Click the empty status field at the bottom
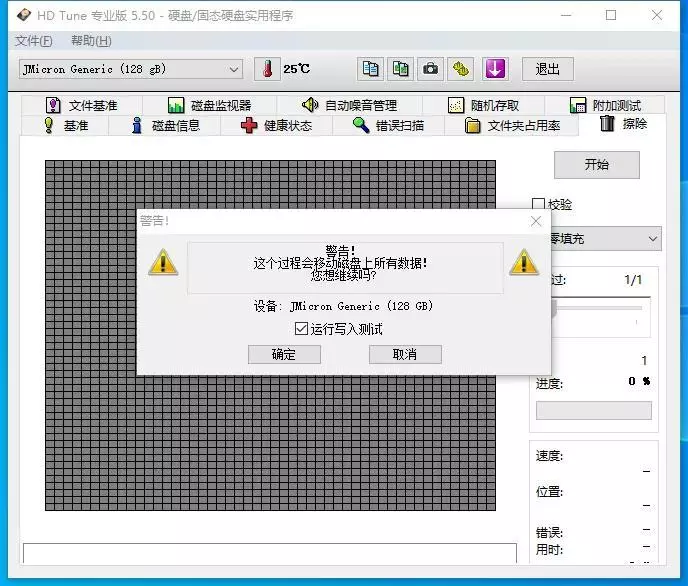Screen dimensions: 688x586 point(270,554)
